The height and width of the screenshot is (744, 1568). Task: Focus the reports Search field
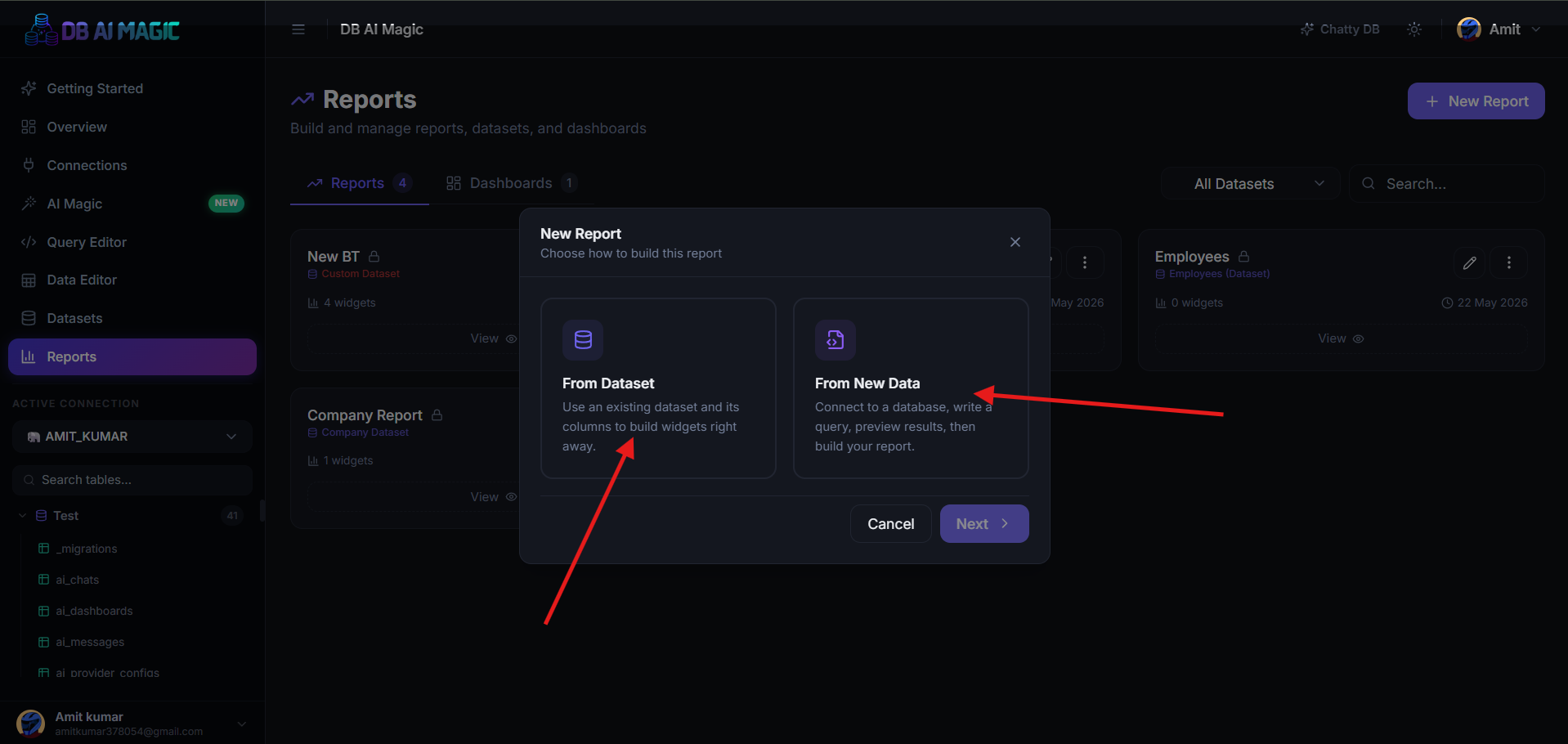coord(1446,184)
